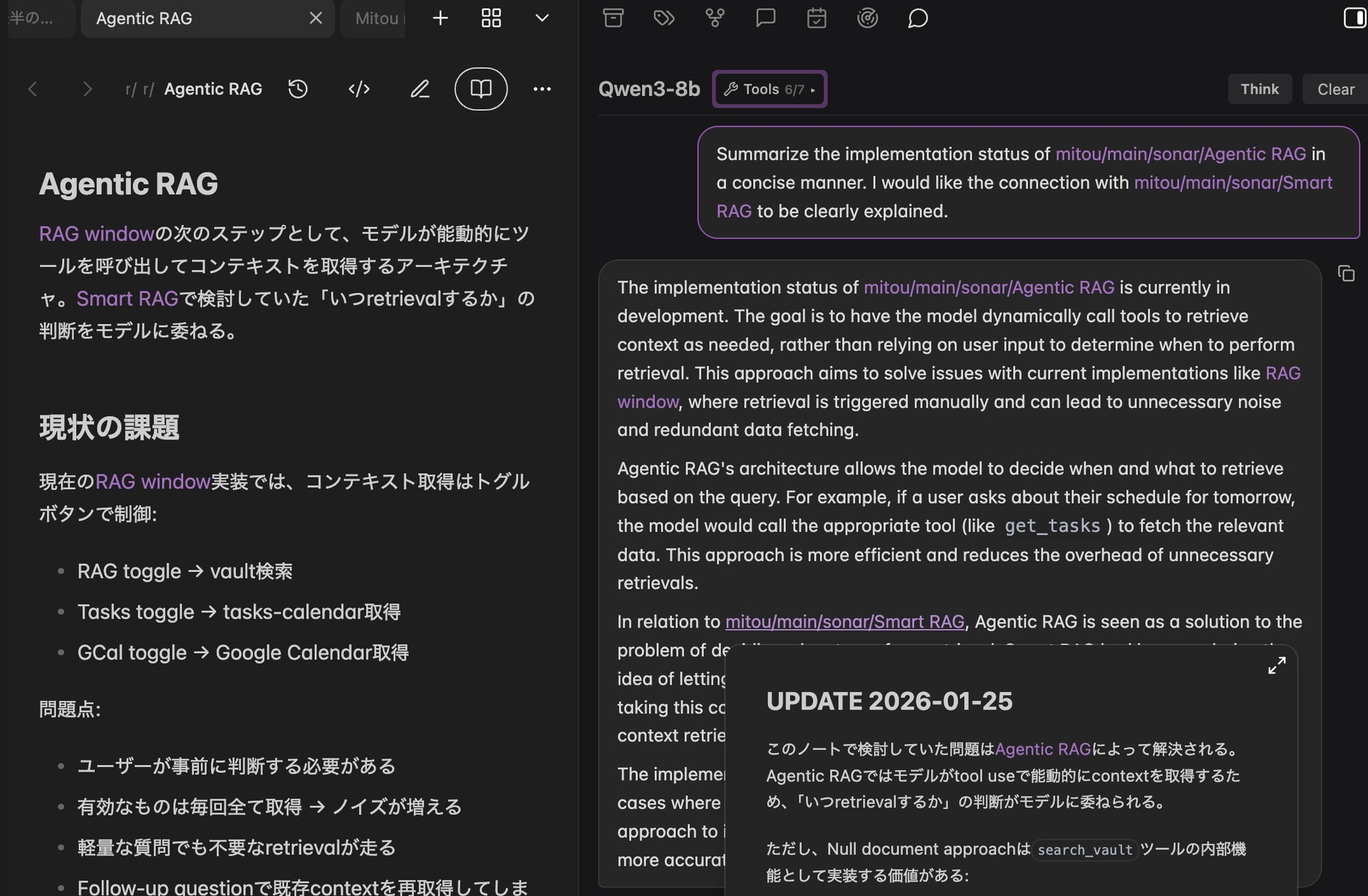Toggle the right sidebar panel icon
1368x896 pixels.
tap(1354, 18)
